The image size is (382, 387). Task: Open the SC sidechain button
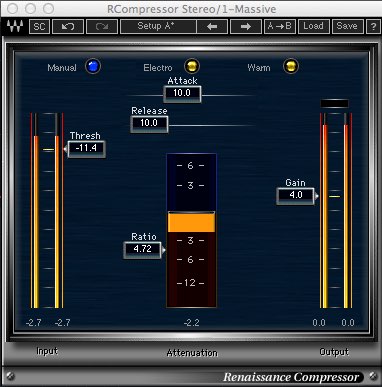[39, 26]
